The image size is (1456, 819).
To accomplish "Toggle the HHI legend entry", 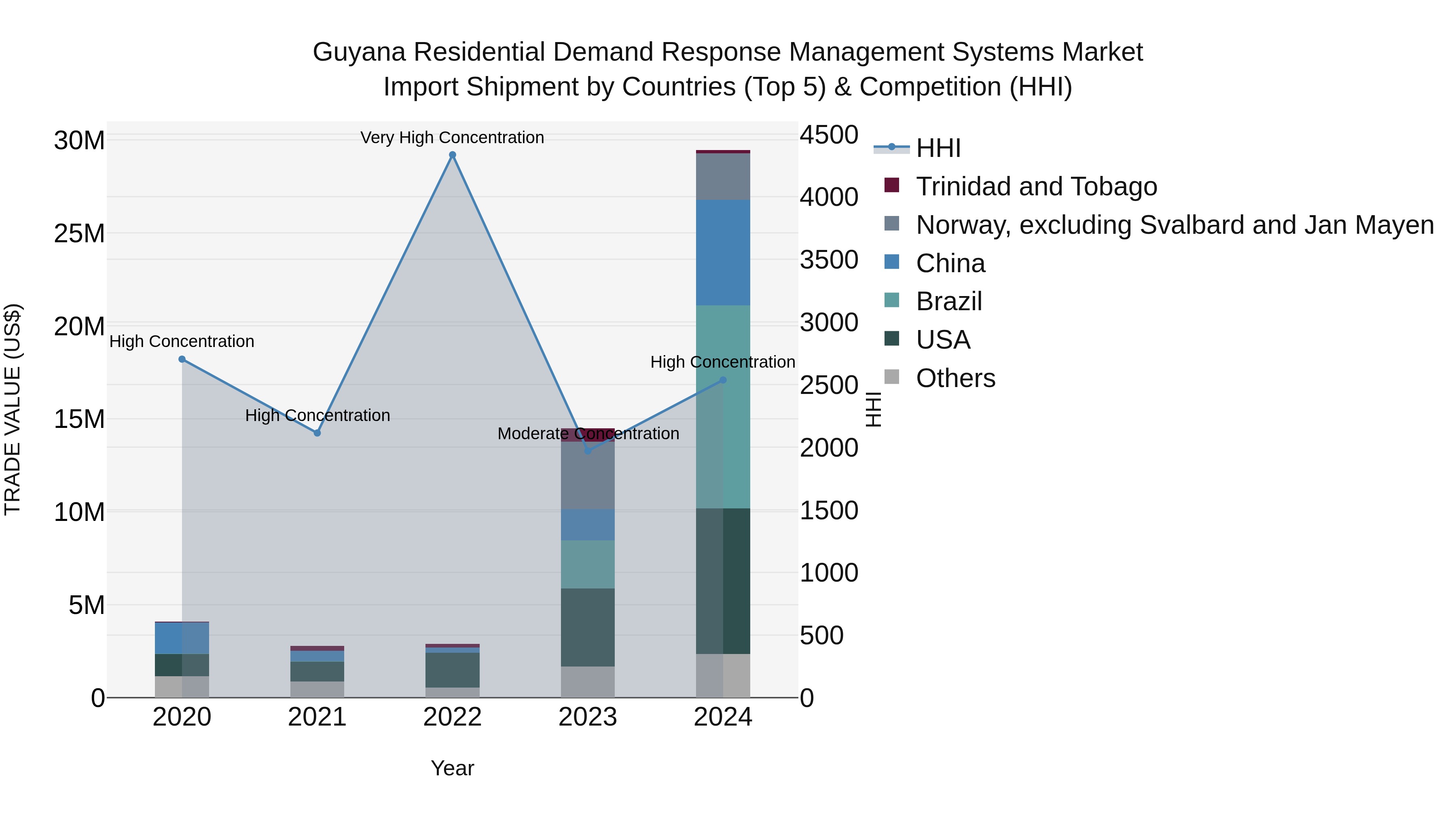I will point(917,148).
